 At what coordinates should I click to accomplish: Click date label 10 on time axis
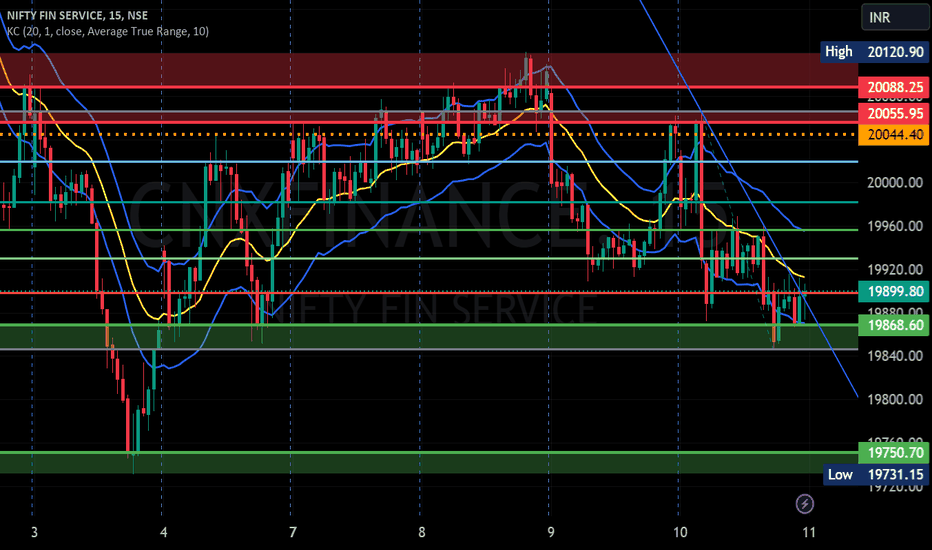(x=680, y=532)
